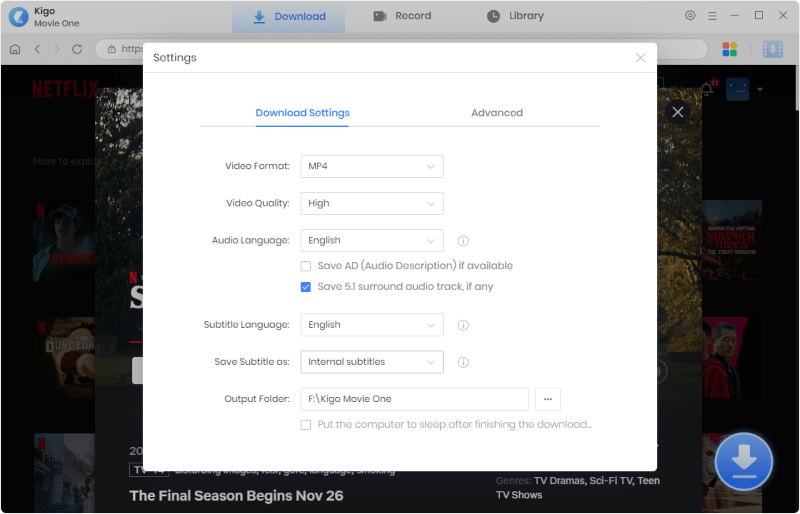Open the colorful site switcher grid icon
Image resolution: width=800 pixels, height=514 pixels.
pyautogui.click(x=730, y=49)
